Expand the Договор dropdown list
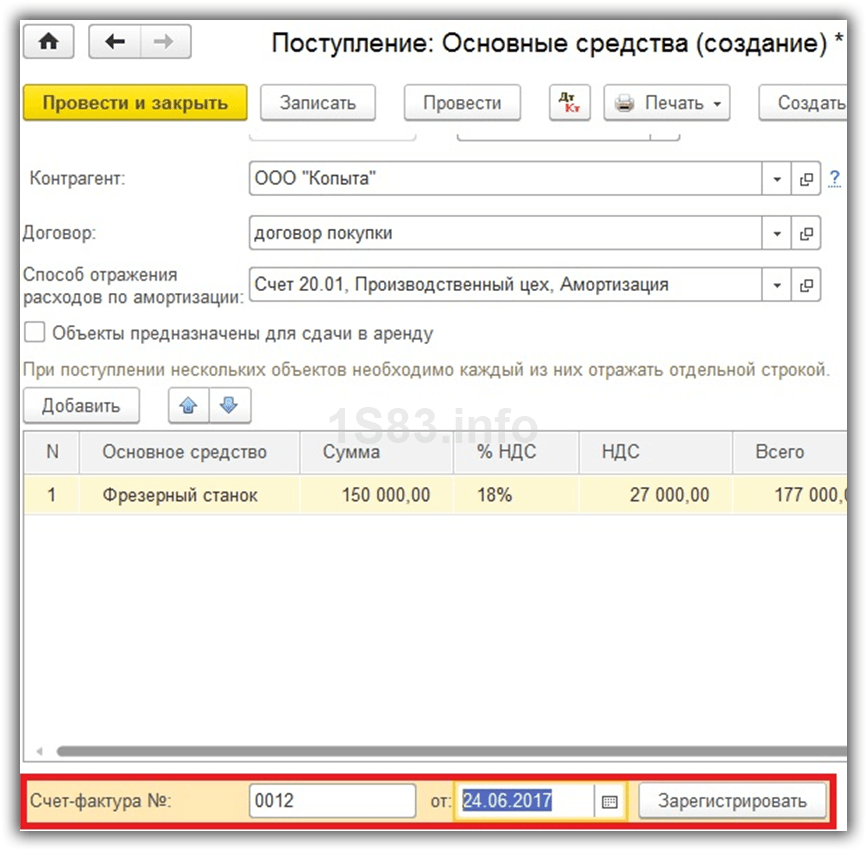Viewport: 867px width, 851px height. pyautogui.click(x=776, y=233)
